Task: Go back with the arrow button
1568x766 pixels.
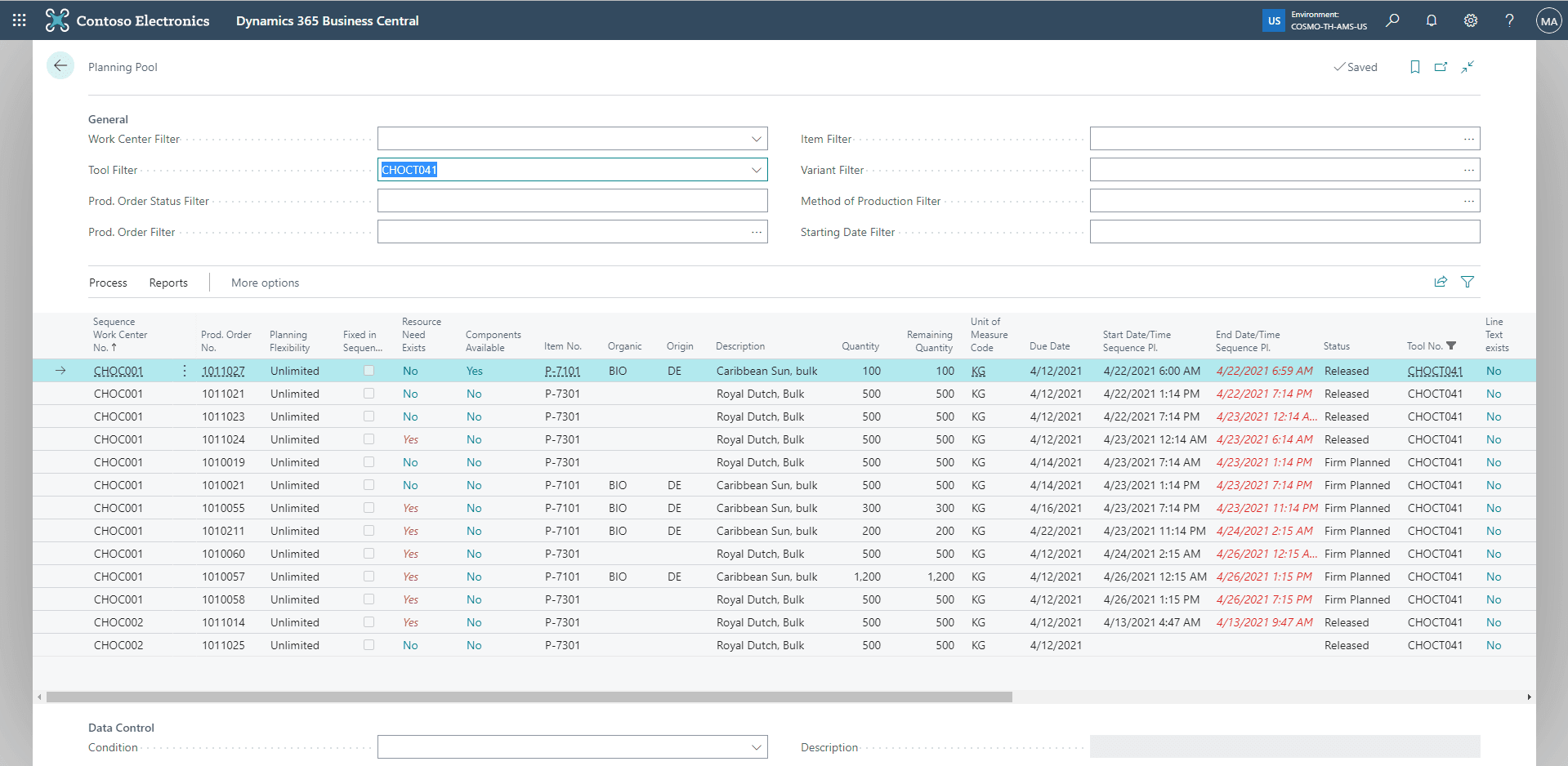Action: tap(60, 66)
